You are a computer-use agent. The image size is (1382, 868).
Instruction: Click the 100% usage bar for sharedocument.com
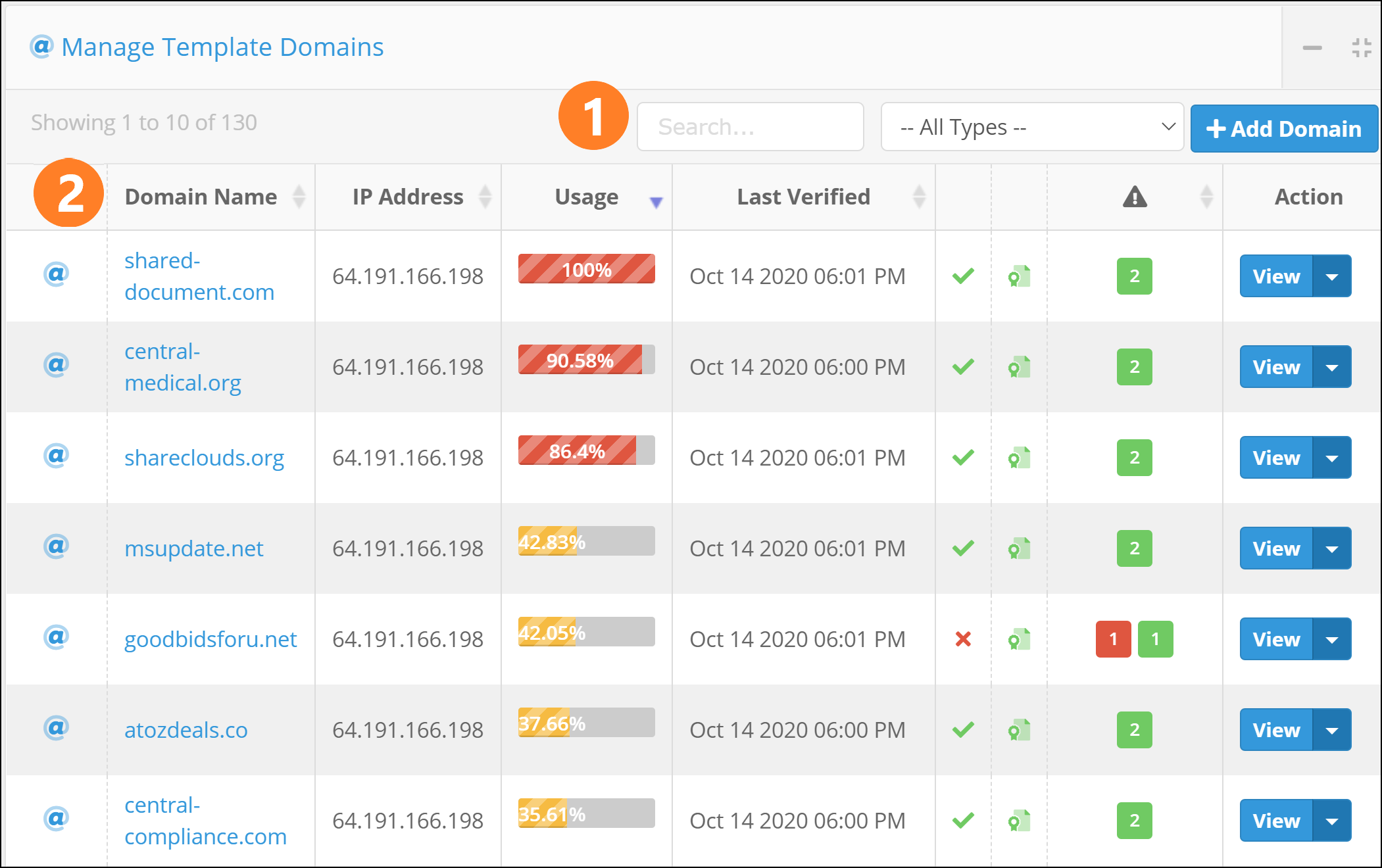pos(586,269)
